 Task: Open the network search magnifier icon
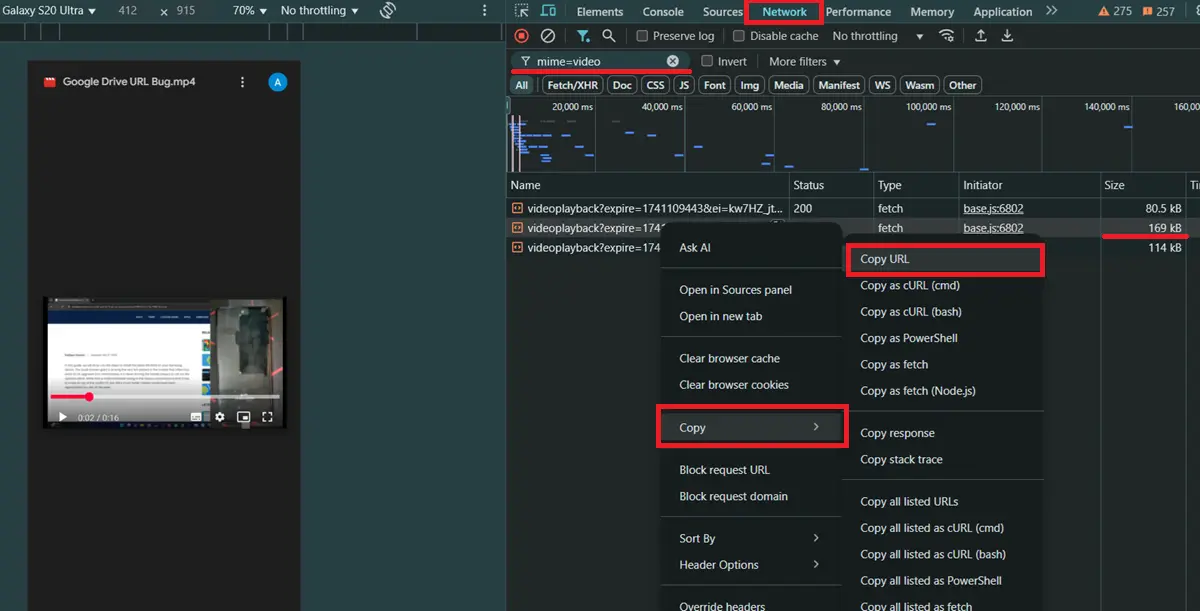coord(608,36)
